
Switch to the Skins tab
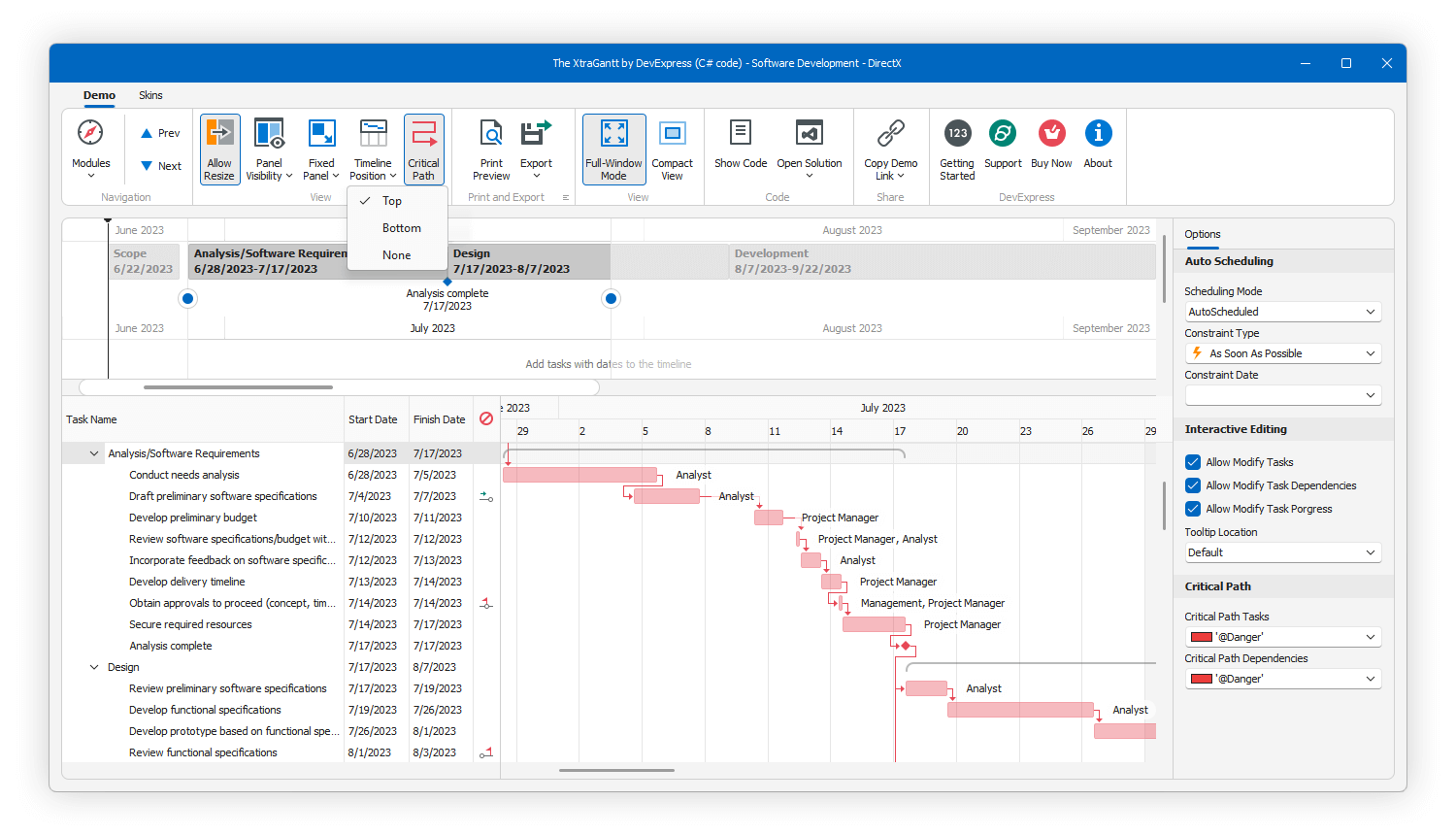tap(150, 95)
